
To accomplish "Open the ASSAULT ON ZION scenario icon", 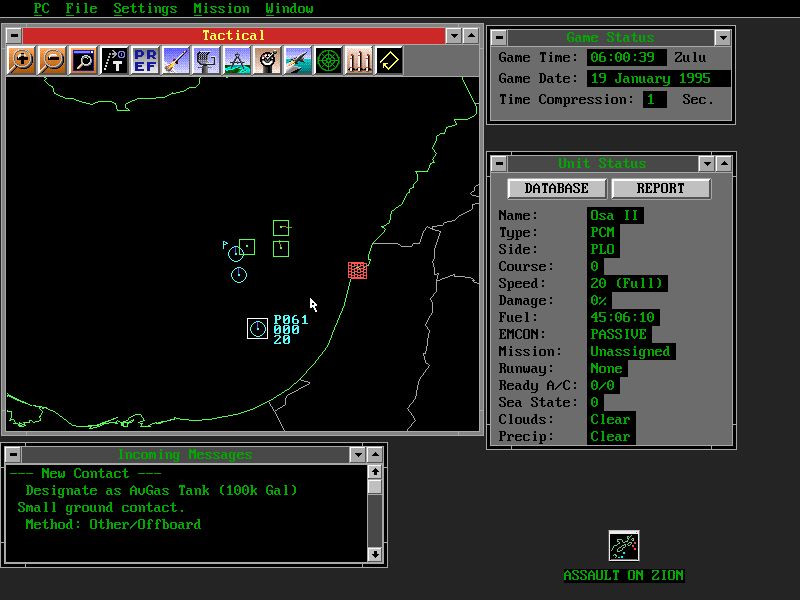I will point(623,545).
